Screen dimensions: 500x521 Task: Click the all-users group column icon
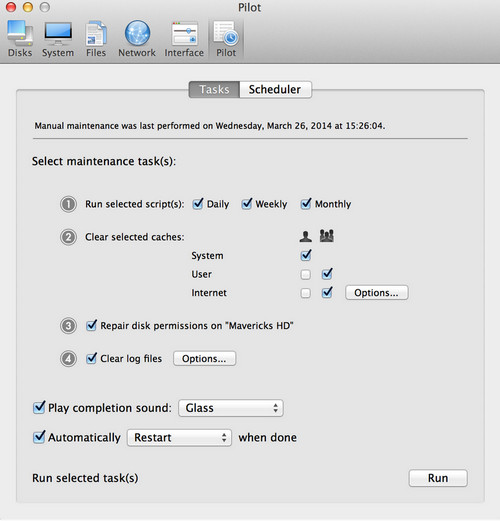327,236
